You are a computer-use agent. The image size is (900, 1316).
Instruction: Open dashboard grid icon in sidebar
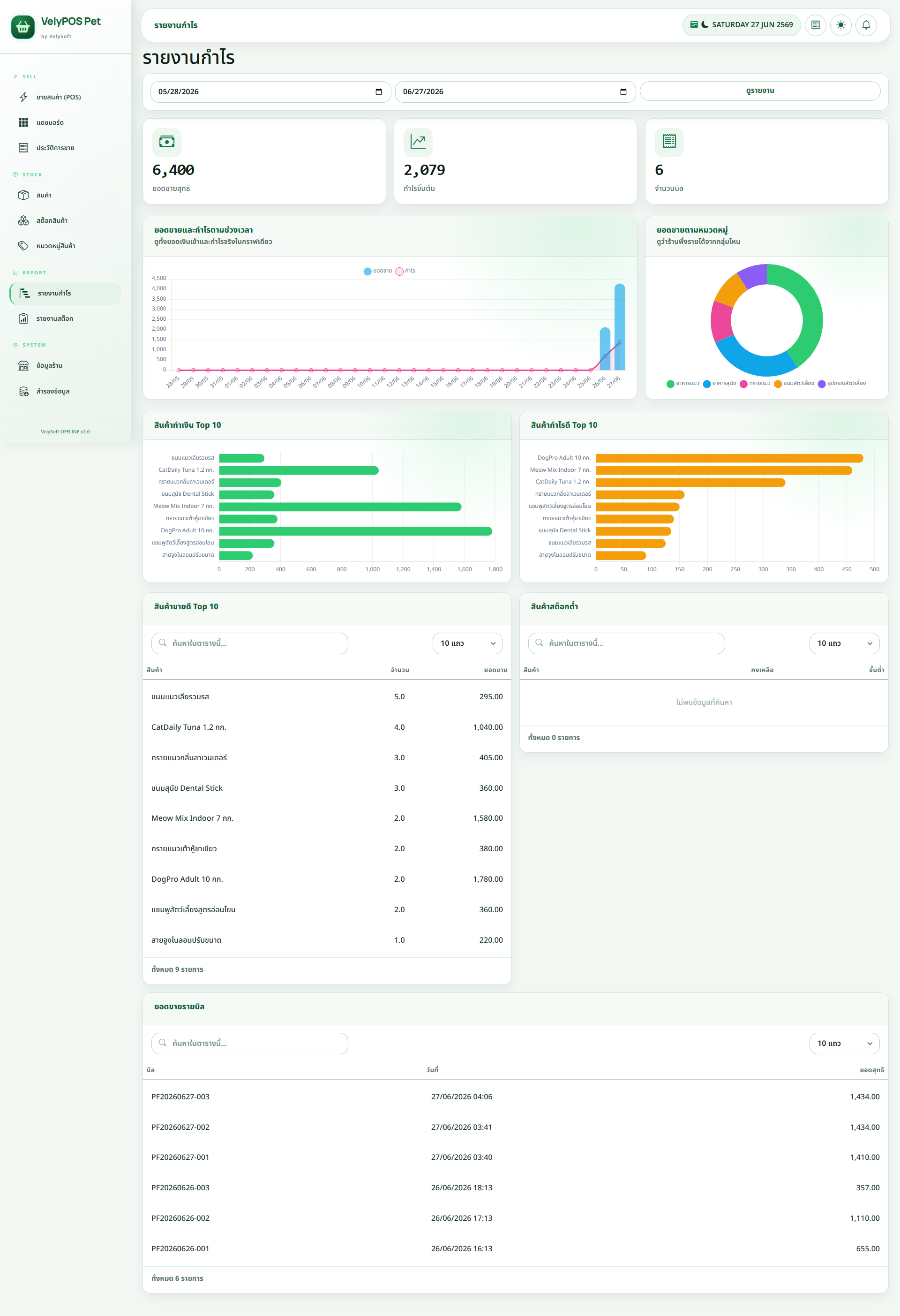tap(23, 122)
